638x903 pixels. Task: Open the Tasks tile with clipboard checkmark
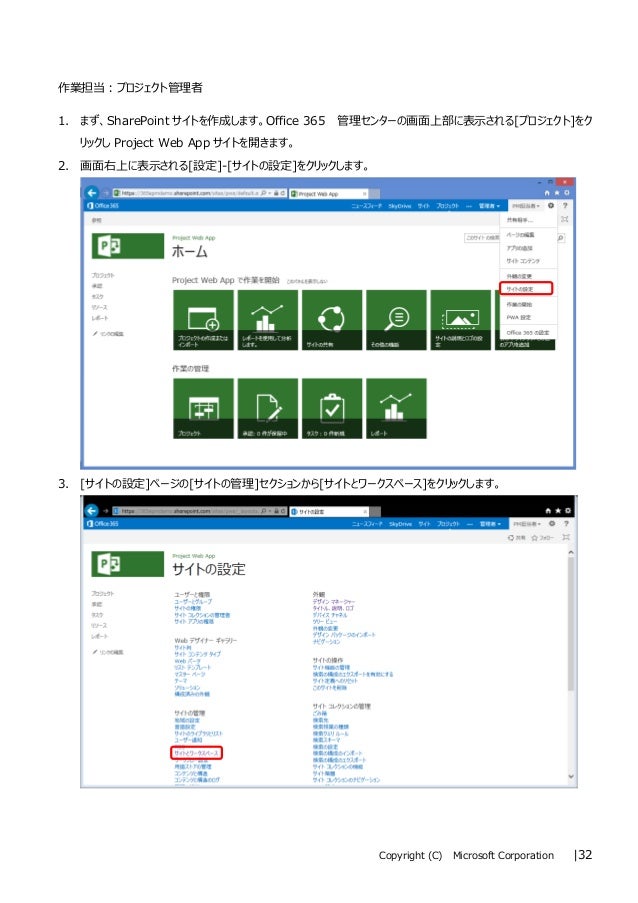(332, 408)
